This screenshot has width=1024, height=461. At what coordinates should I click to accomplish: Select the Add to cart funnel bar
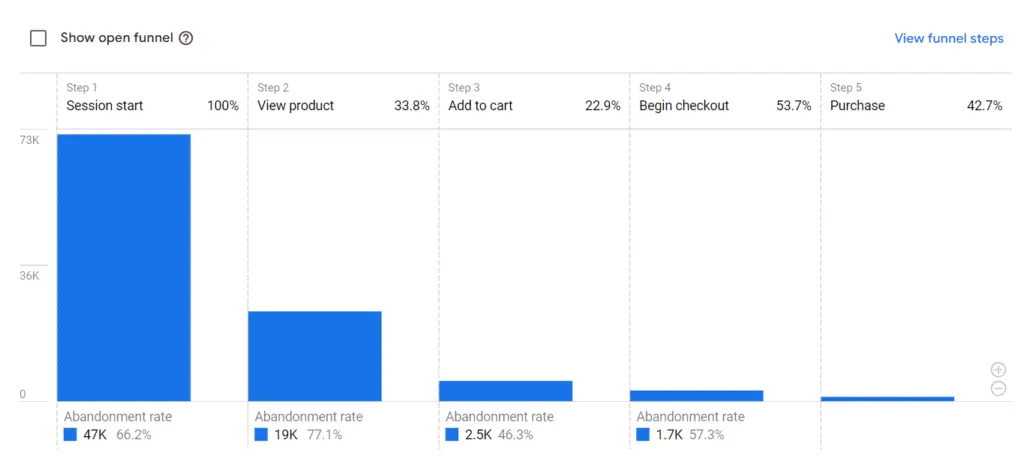coord(505,390)
